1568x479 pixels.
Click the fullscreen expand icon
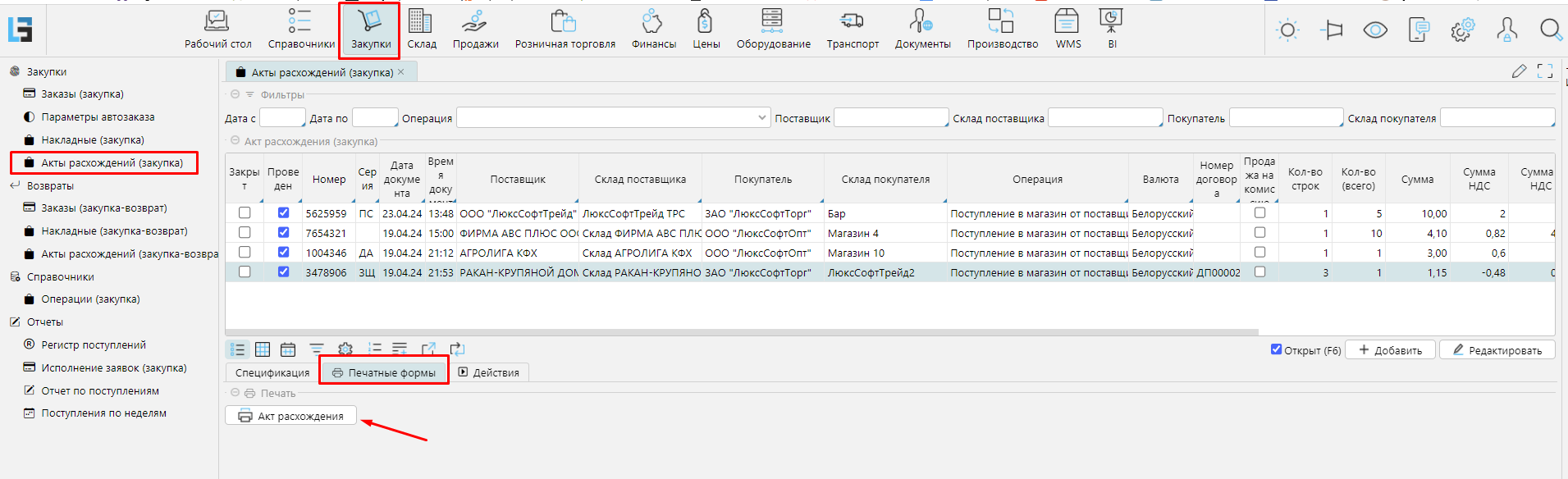pos(1545,71)
